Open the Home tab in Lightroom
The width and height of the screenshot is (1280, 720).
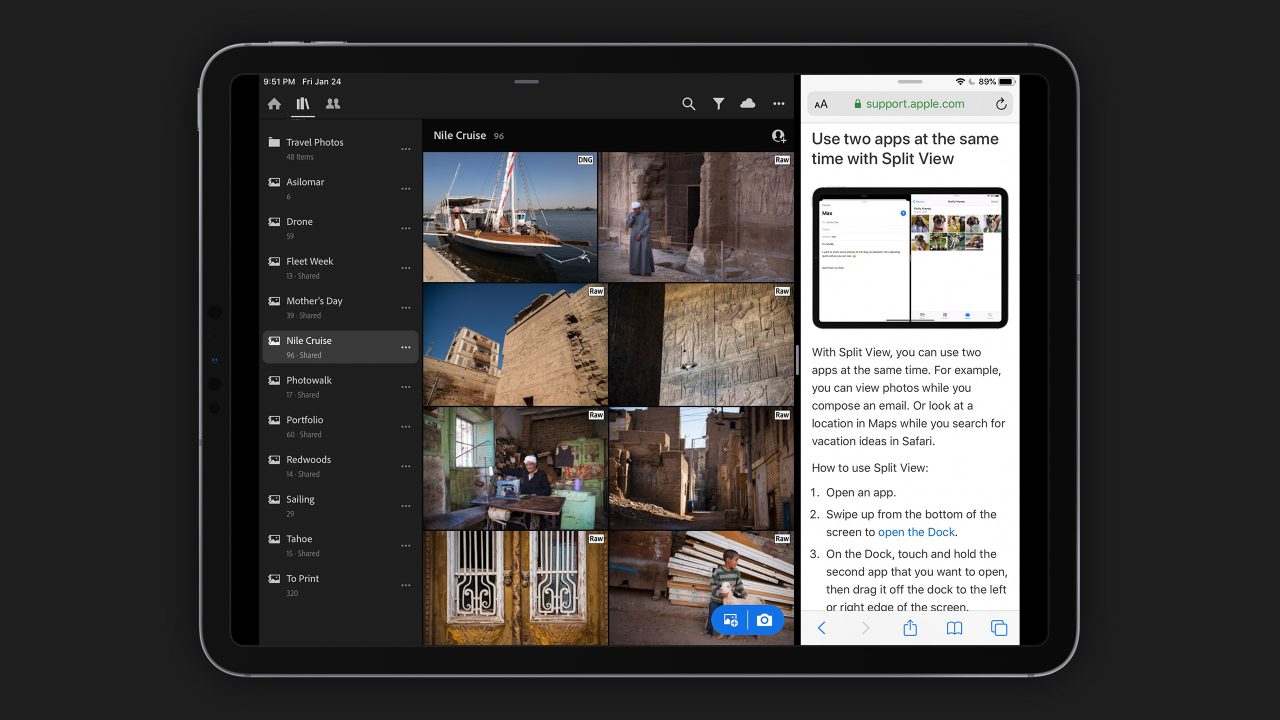pyautogui.click(x=274, y=103)
